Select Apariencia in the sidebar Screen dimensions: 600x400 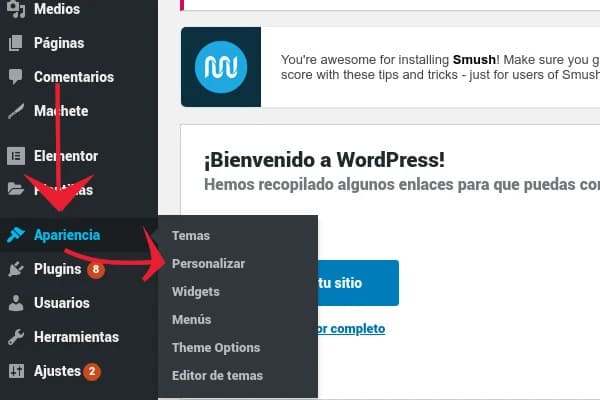click(67, 235)
